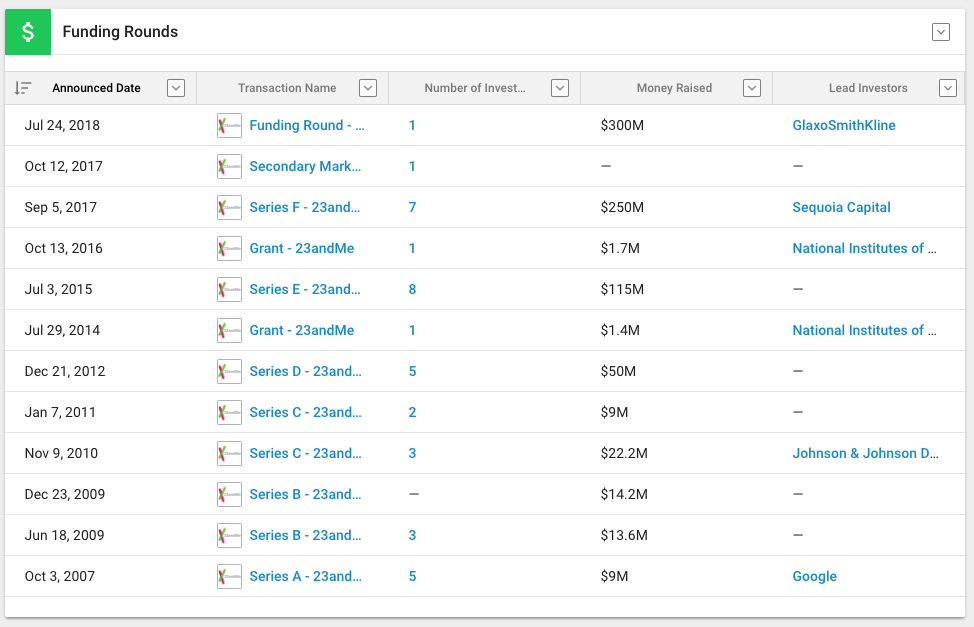
Task: Click the 23andMe logo in the Jun 18, 2009 row
Action: pyautogui.click(x=229, y=536)
